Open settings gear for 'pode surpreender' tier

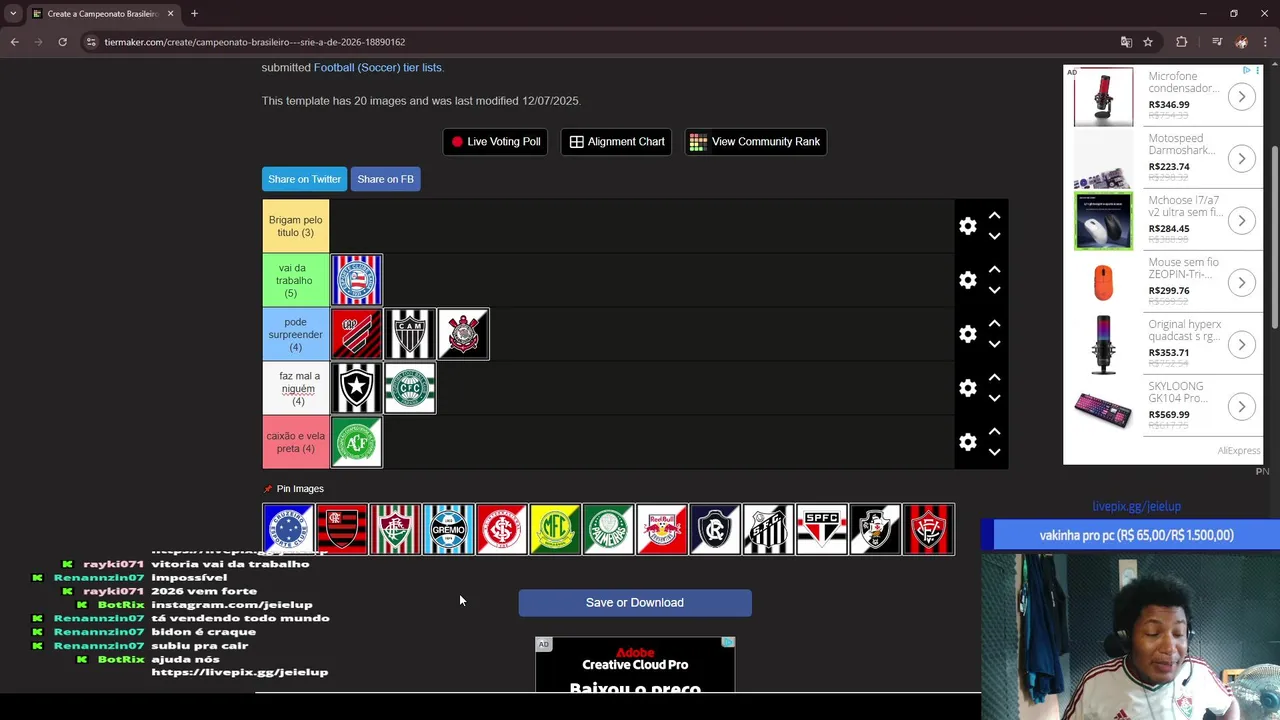tap(967, 334)
